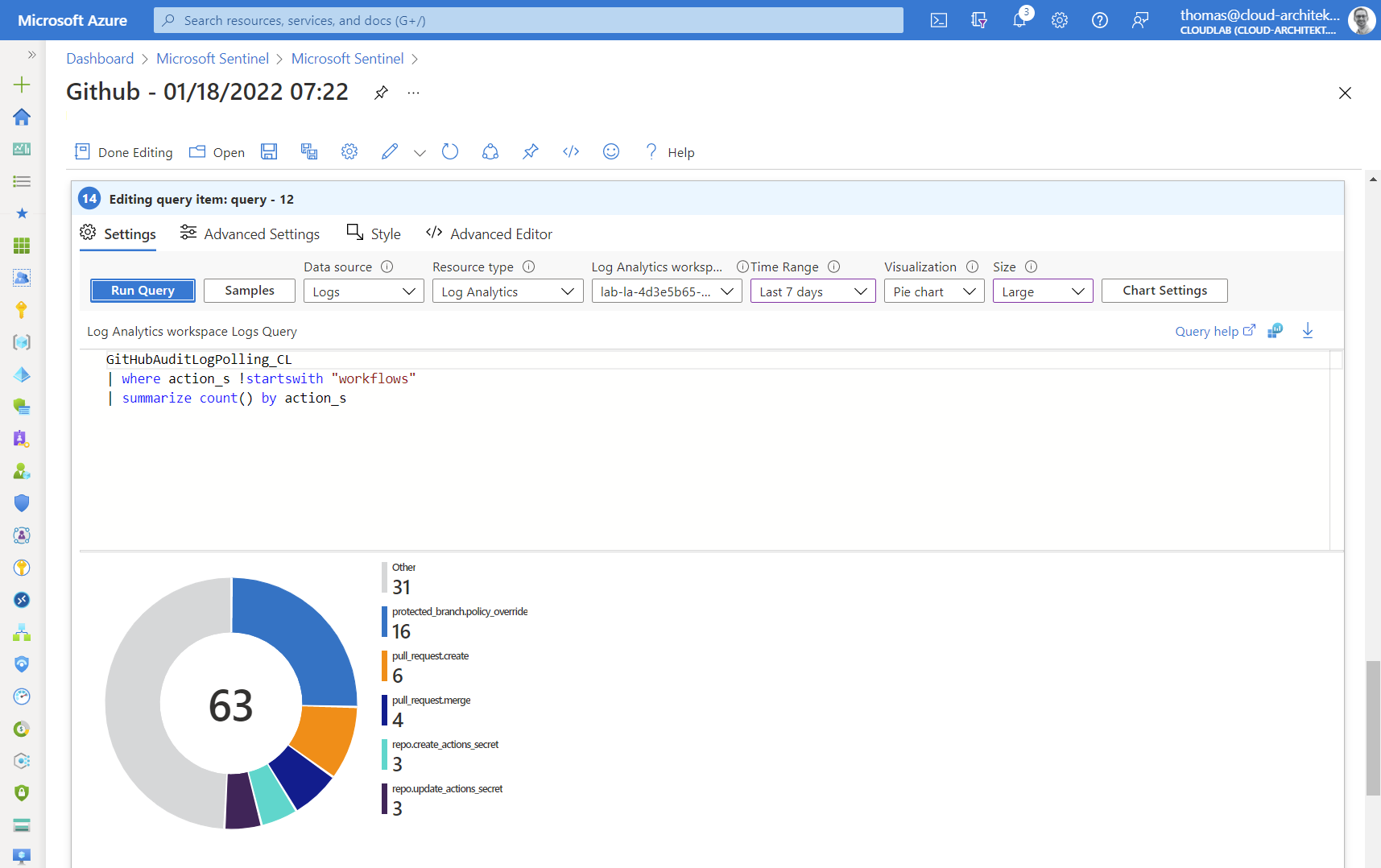Switch to the Advanced Settings tab

(250, 234)
